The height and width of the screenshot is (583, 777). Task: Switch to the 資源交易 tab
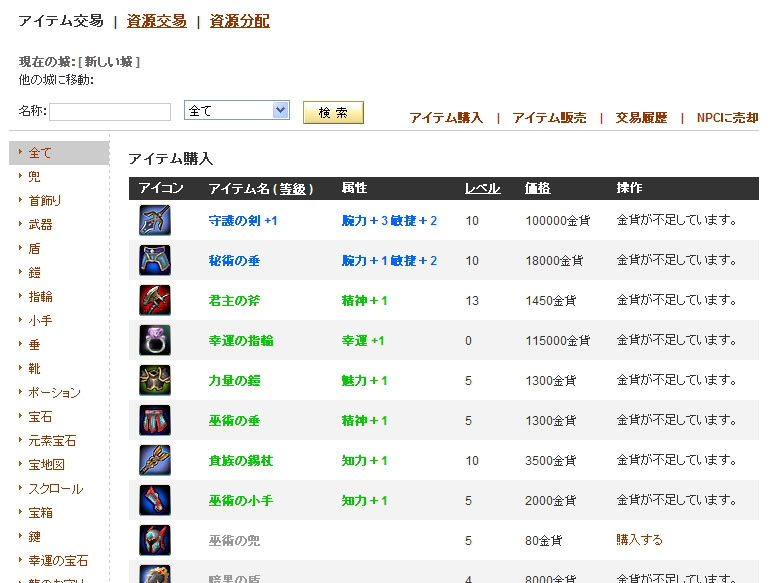(x=156, y=21)
